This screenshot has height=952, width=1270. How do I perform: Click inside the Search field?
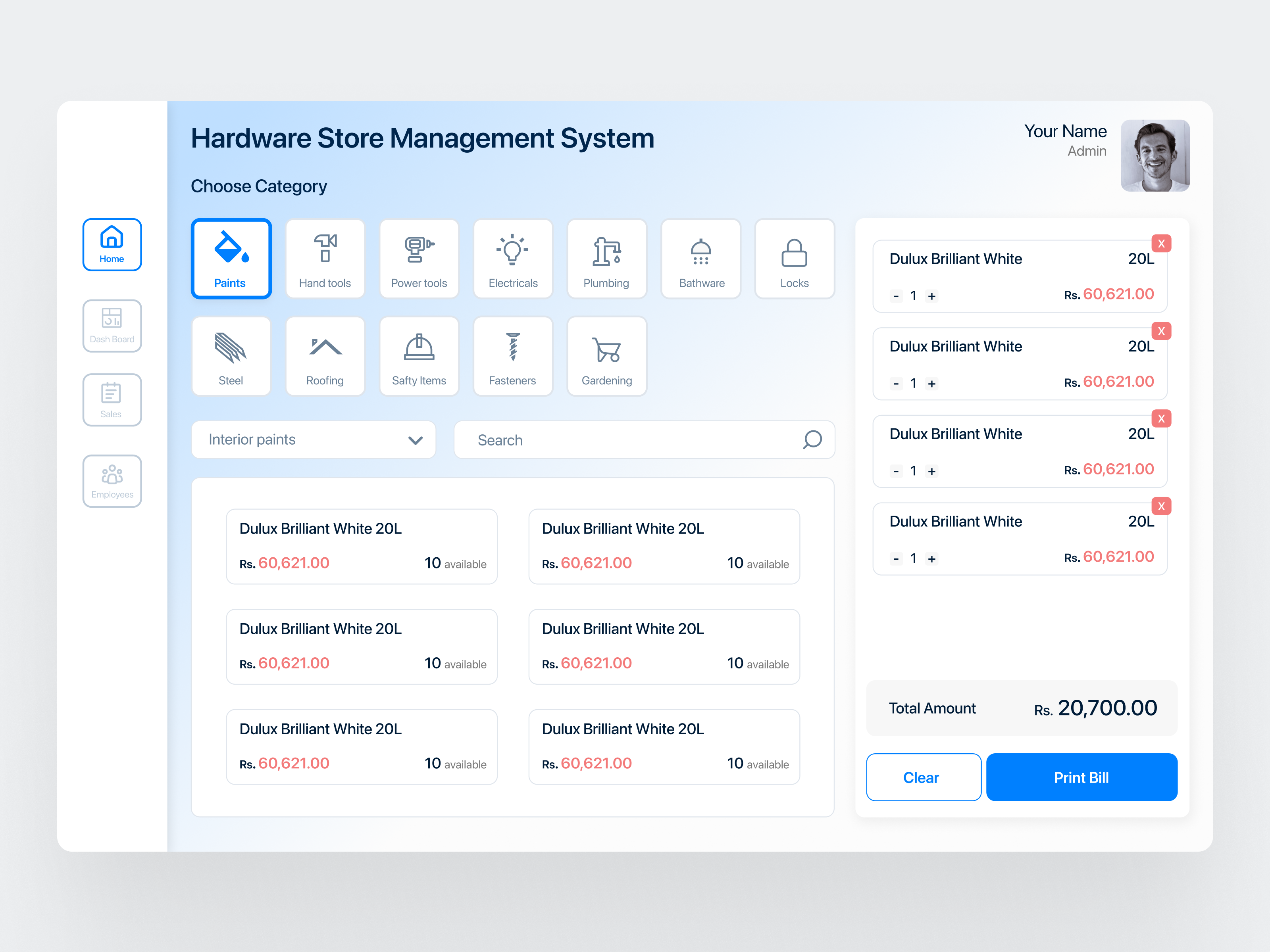(x=631, y=440)
